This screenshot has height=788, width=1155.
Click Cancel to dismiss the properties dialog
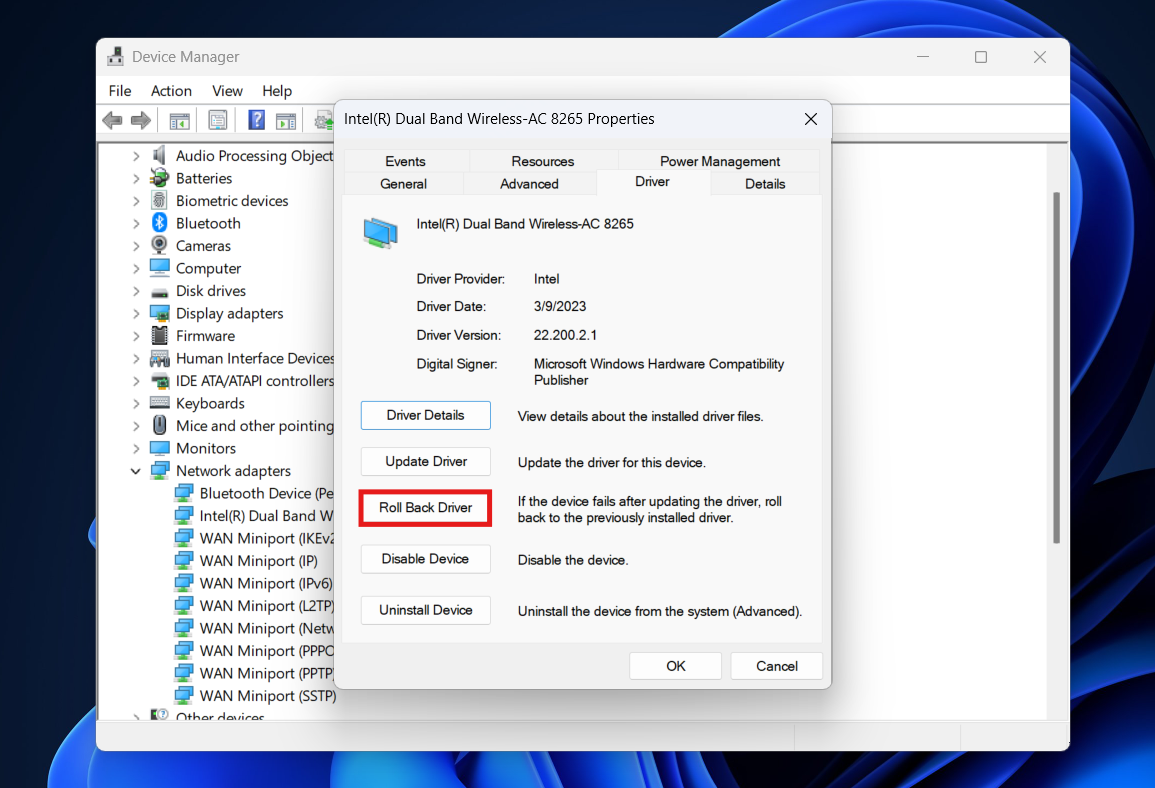777,666
